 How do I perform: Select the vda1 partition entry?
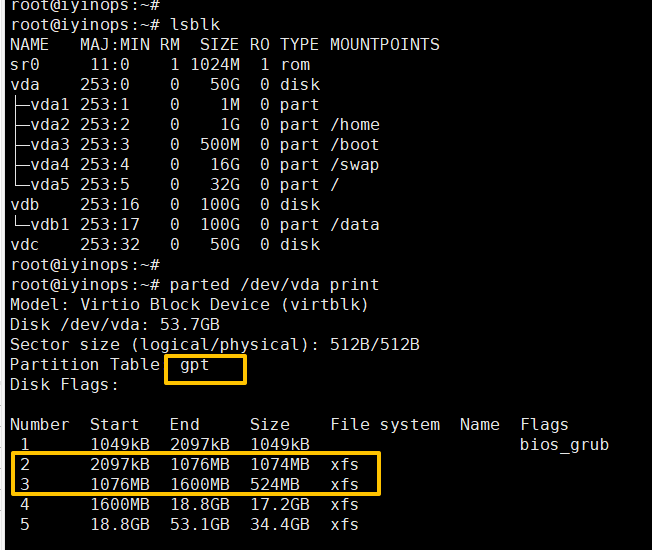coord(50,105)
